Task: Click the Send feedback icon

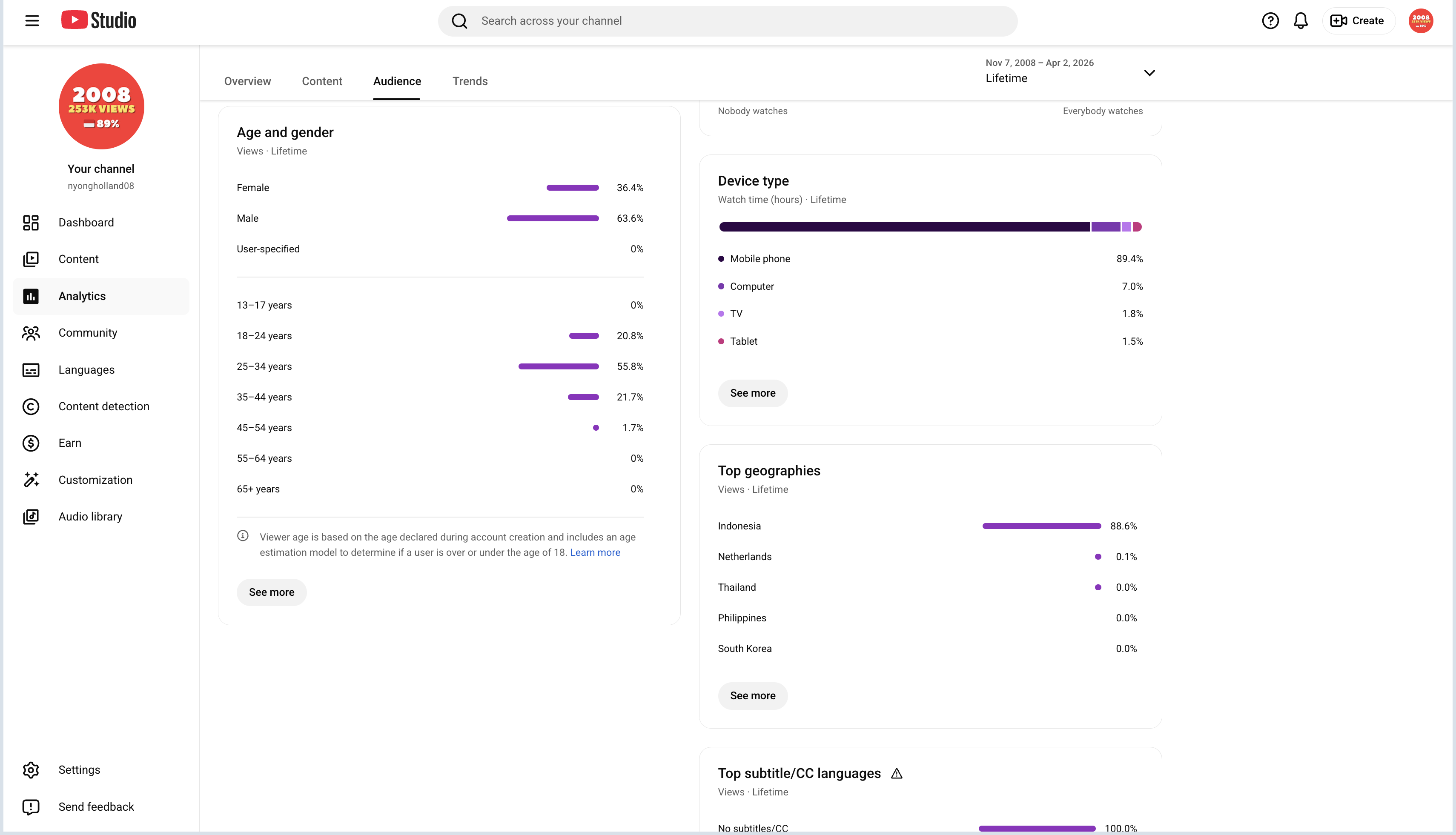Action: [x=31, y=807]
